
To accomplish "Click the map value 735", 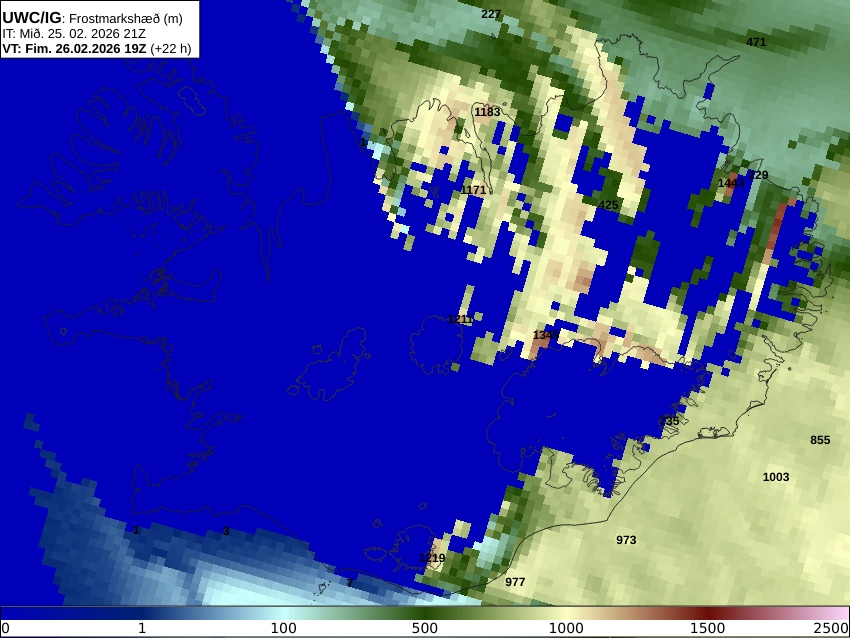I will (x=670, y=421).
